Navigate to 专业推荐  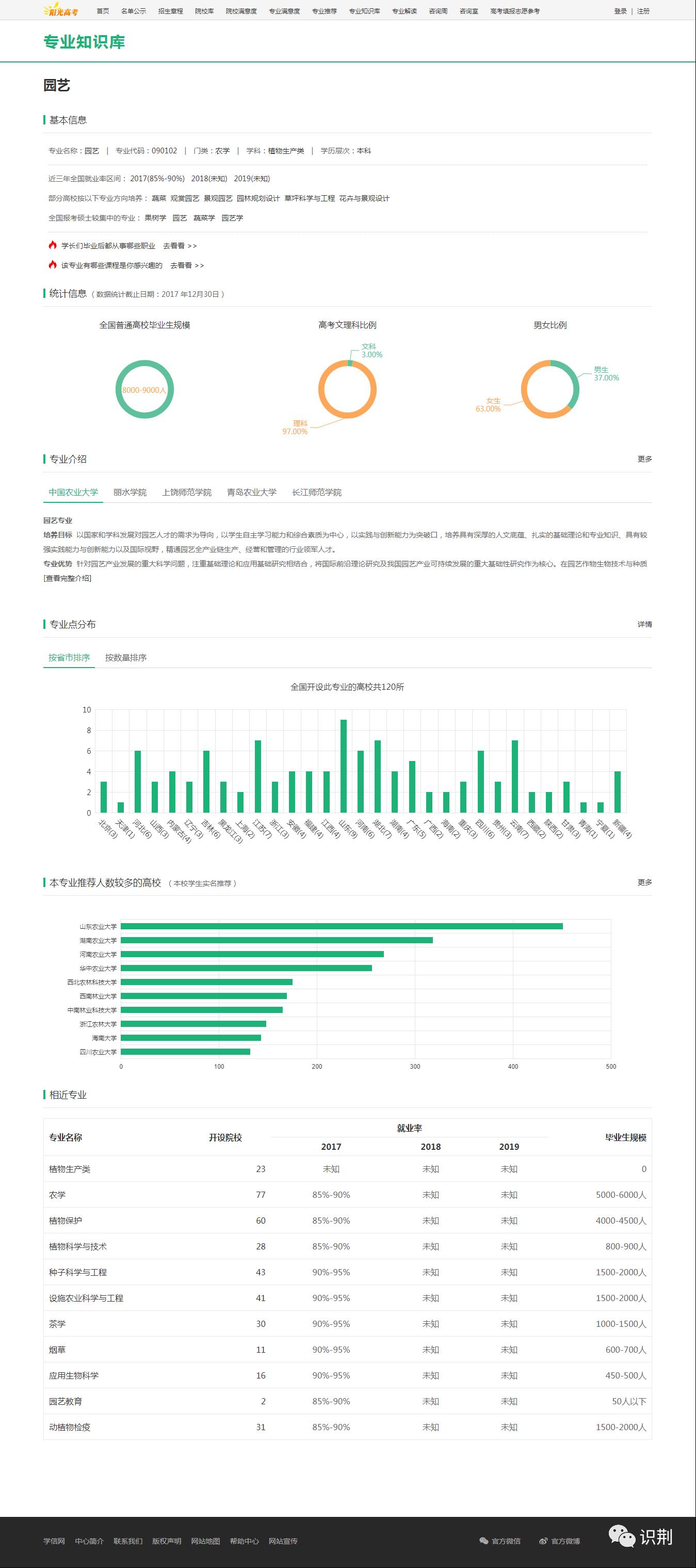[x=325, y=11]
